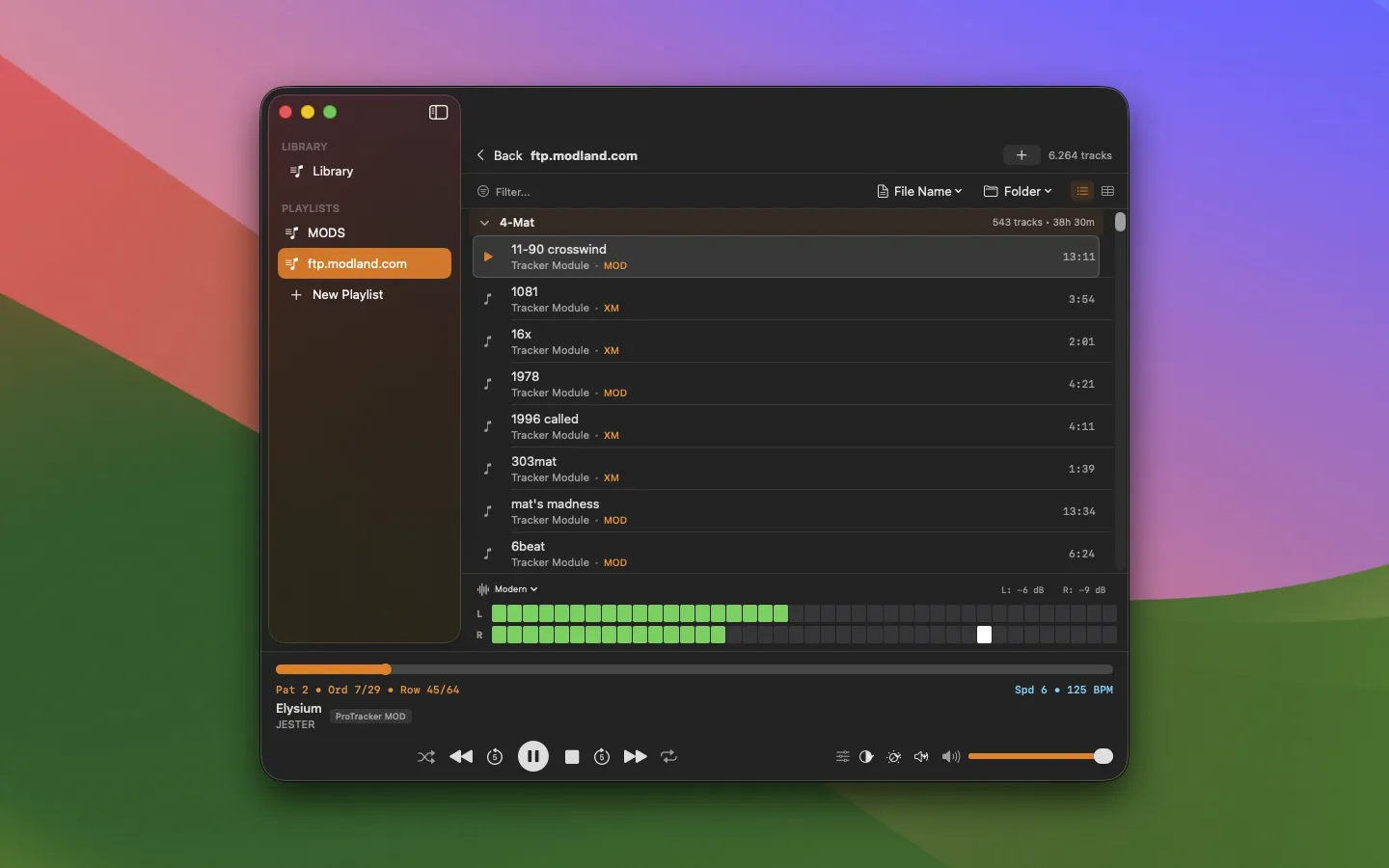The image size is (1389, 868).
Task: Toggle the sidebar visibility
Action: [x=439, y=113]
